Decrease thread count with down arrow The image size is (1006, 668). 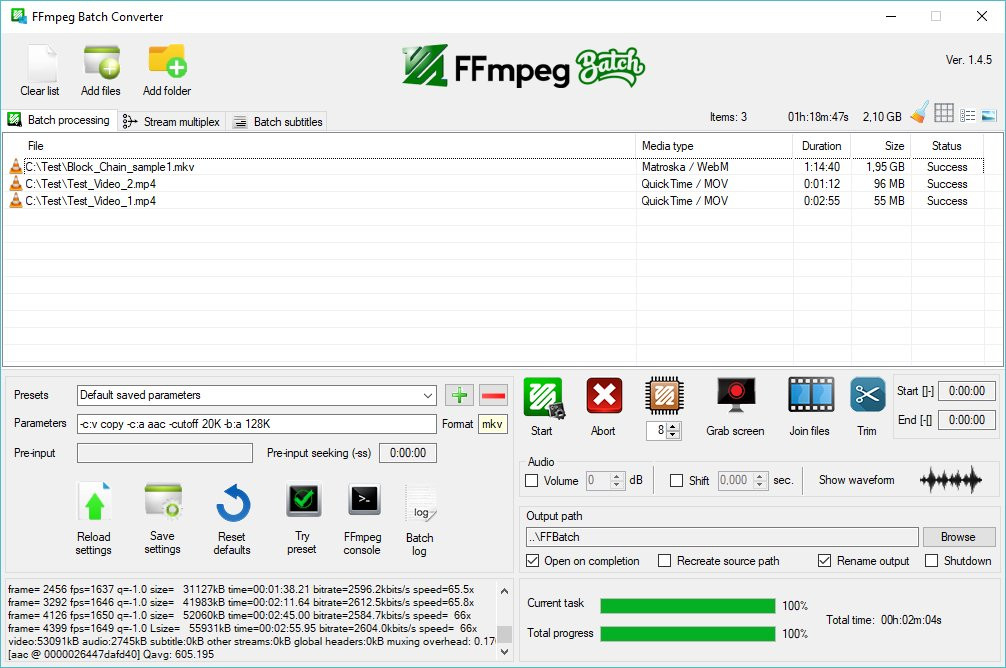[x=672, y=434]
